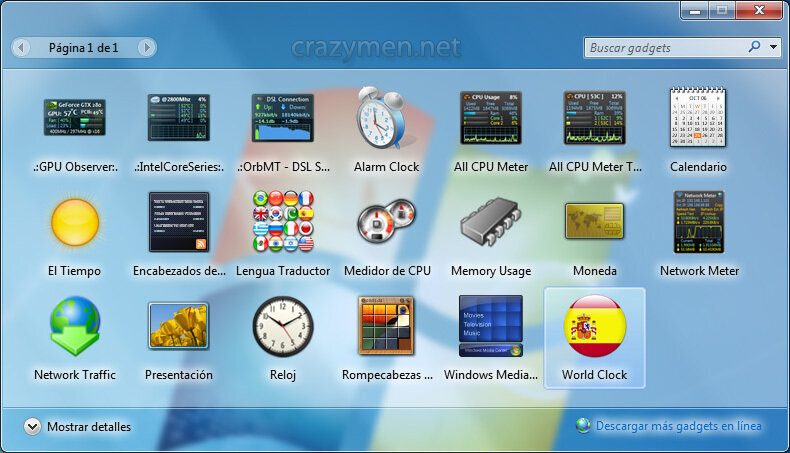Select the Rompecabezas puzzle gadget icon

[x=386, y=326]
